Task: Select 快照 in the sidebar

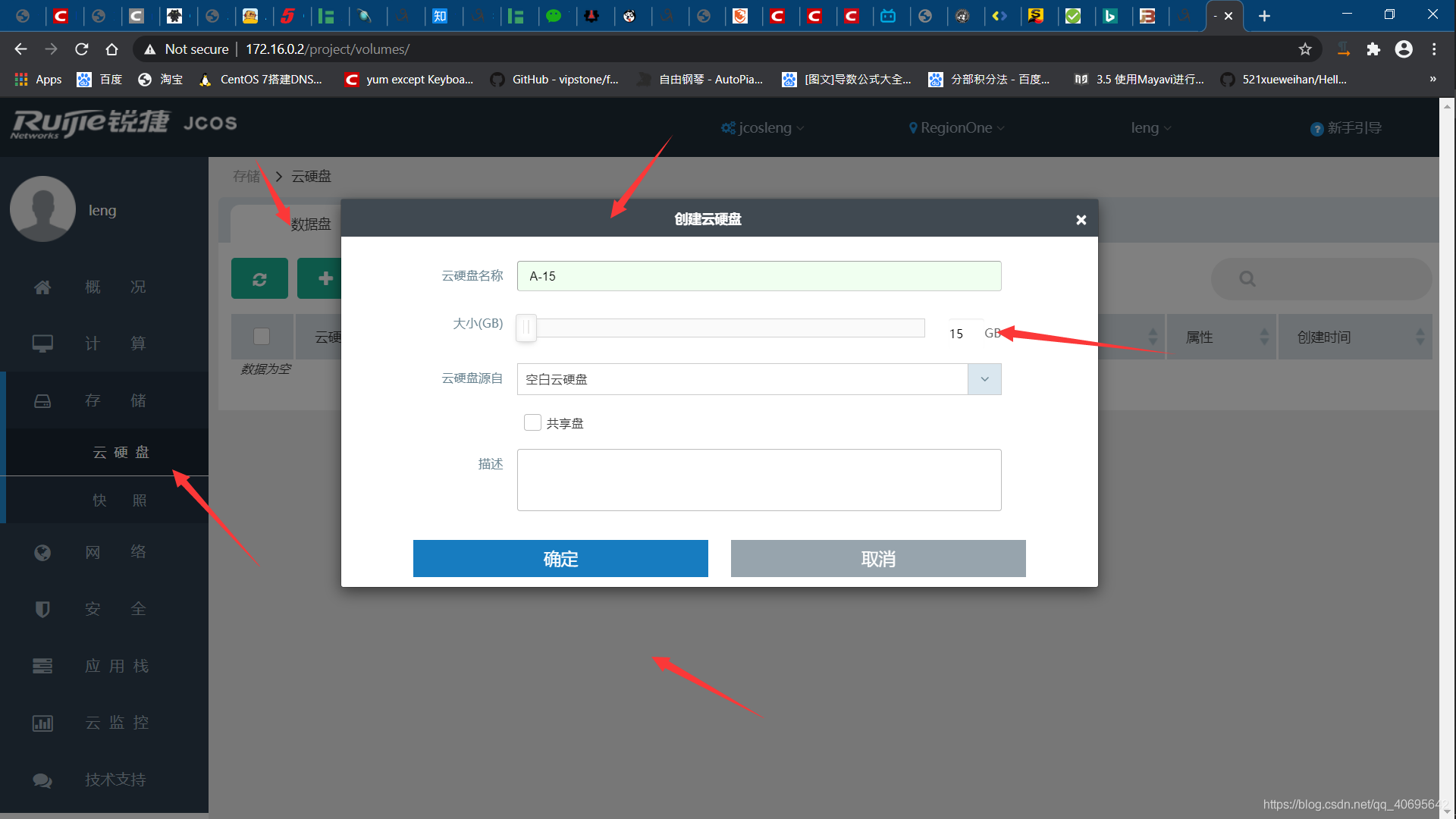Action: pyautogui.click(x=121, y=500)
